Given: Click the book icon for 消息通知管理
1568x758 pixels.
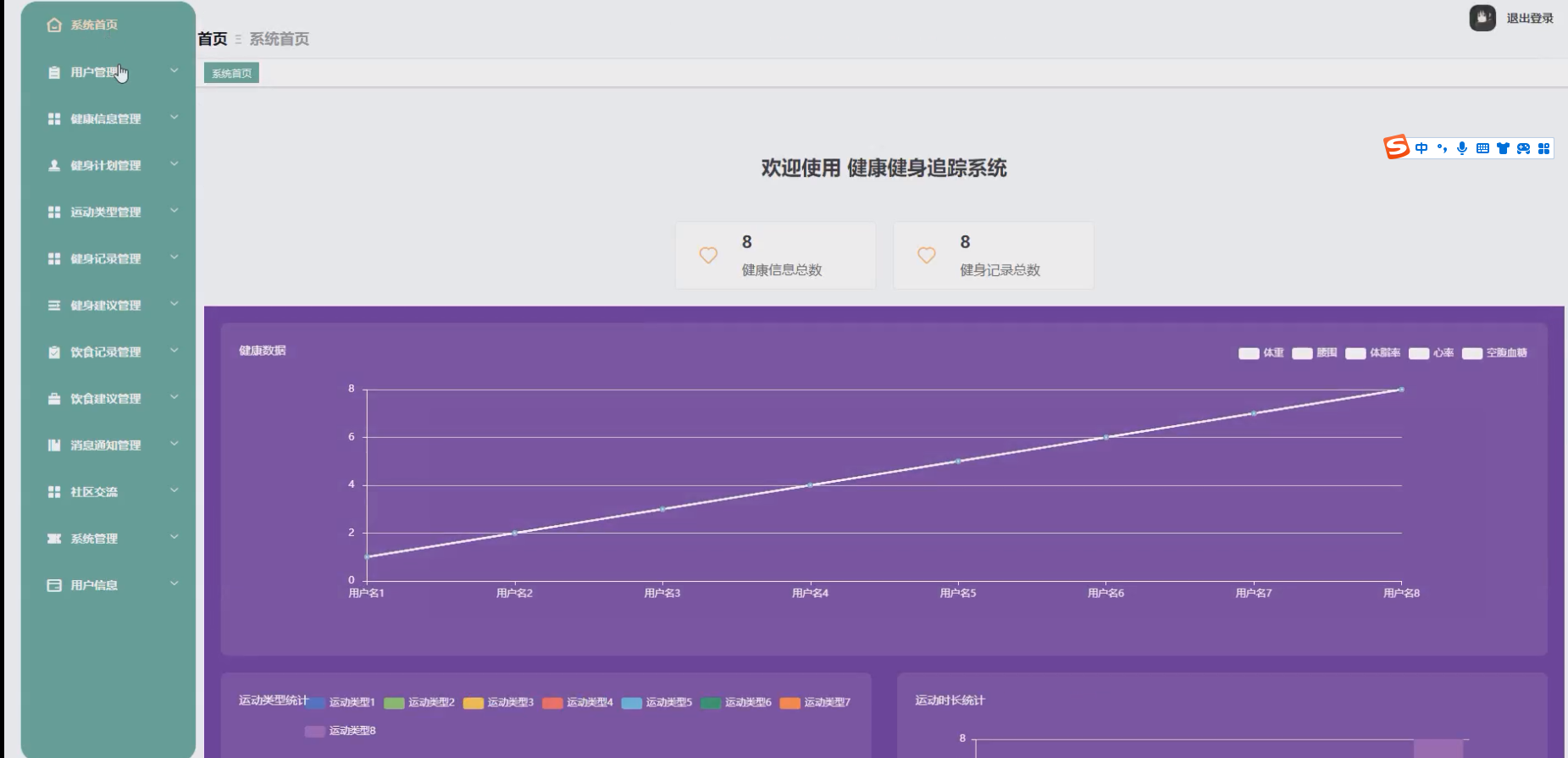Looking at the screenshot, I should pyautogui.click(x=54, y=445).
